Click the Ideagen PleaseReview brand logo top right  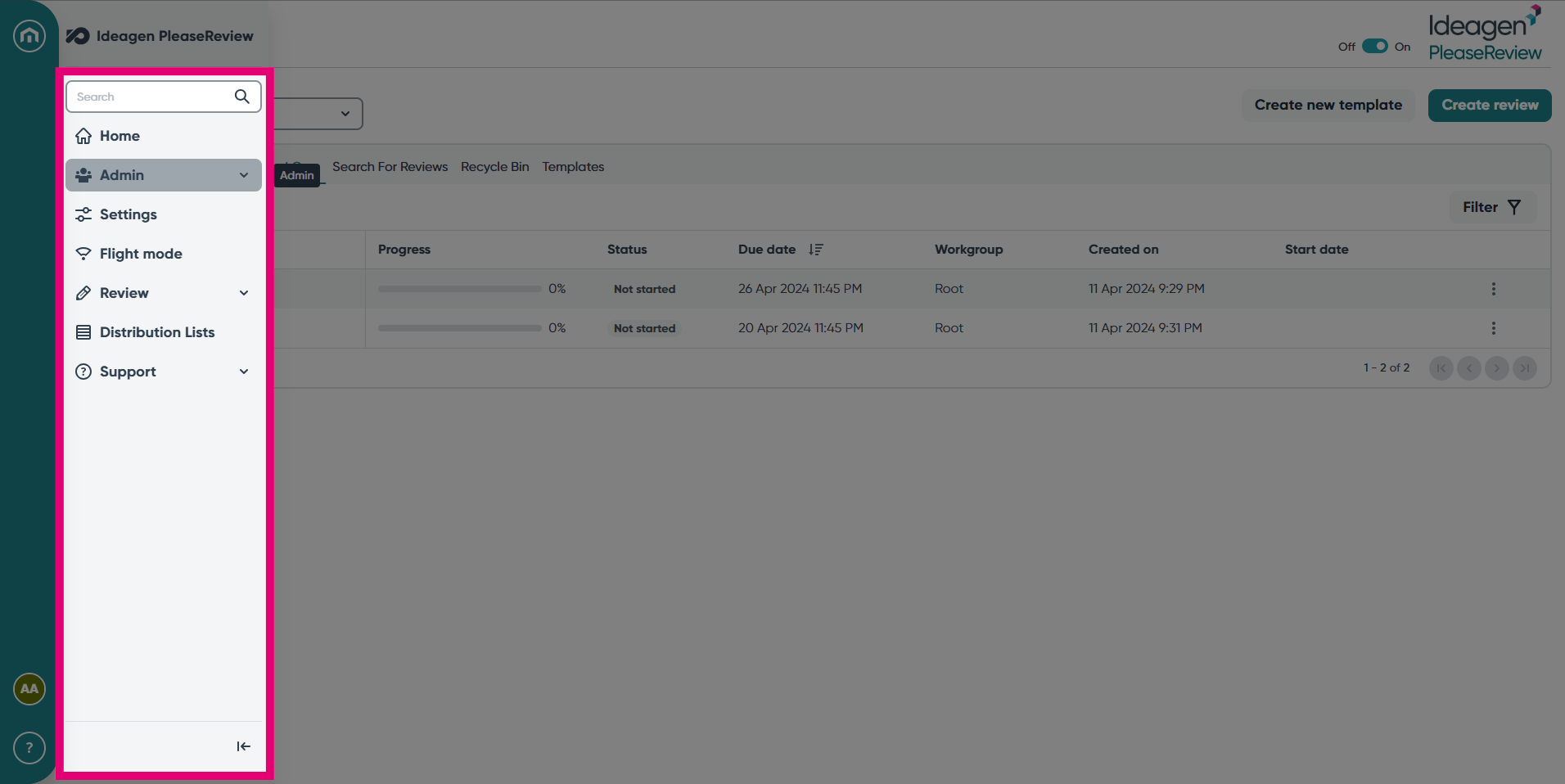point(1485,34)
